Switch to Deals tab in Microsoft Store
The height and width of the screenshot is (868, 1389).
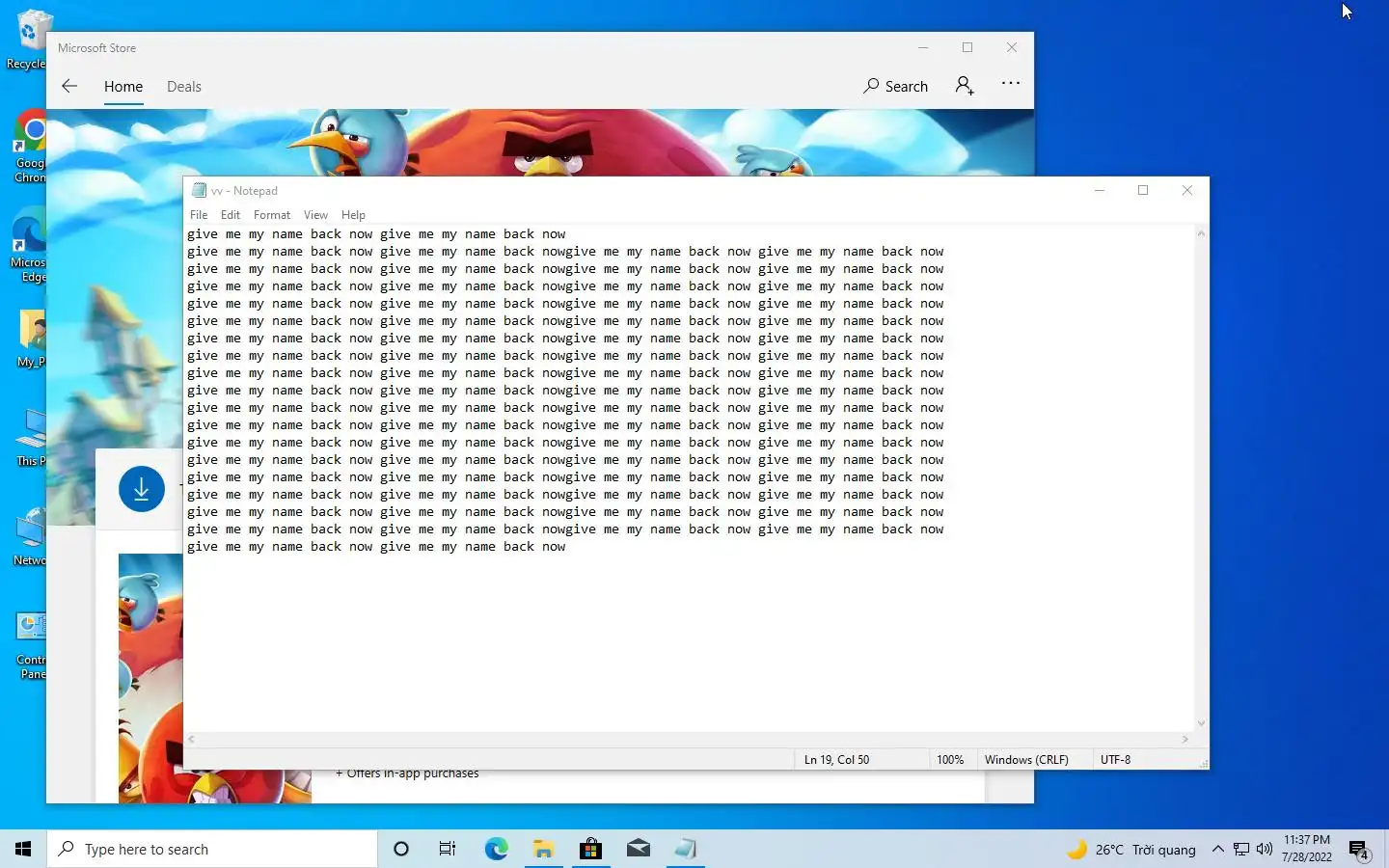tap(184, 87)
